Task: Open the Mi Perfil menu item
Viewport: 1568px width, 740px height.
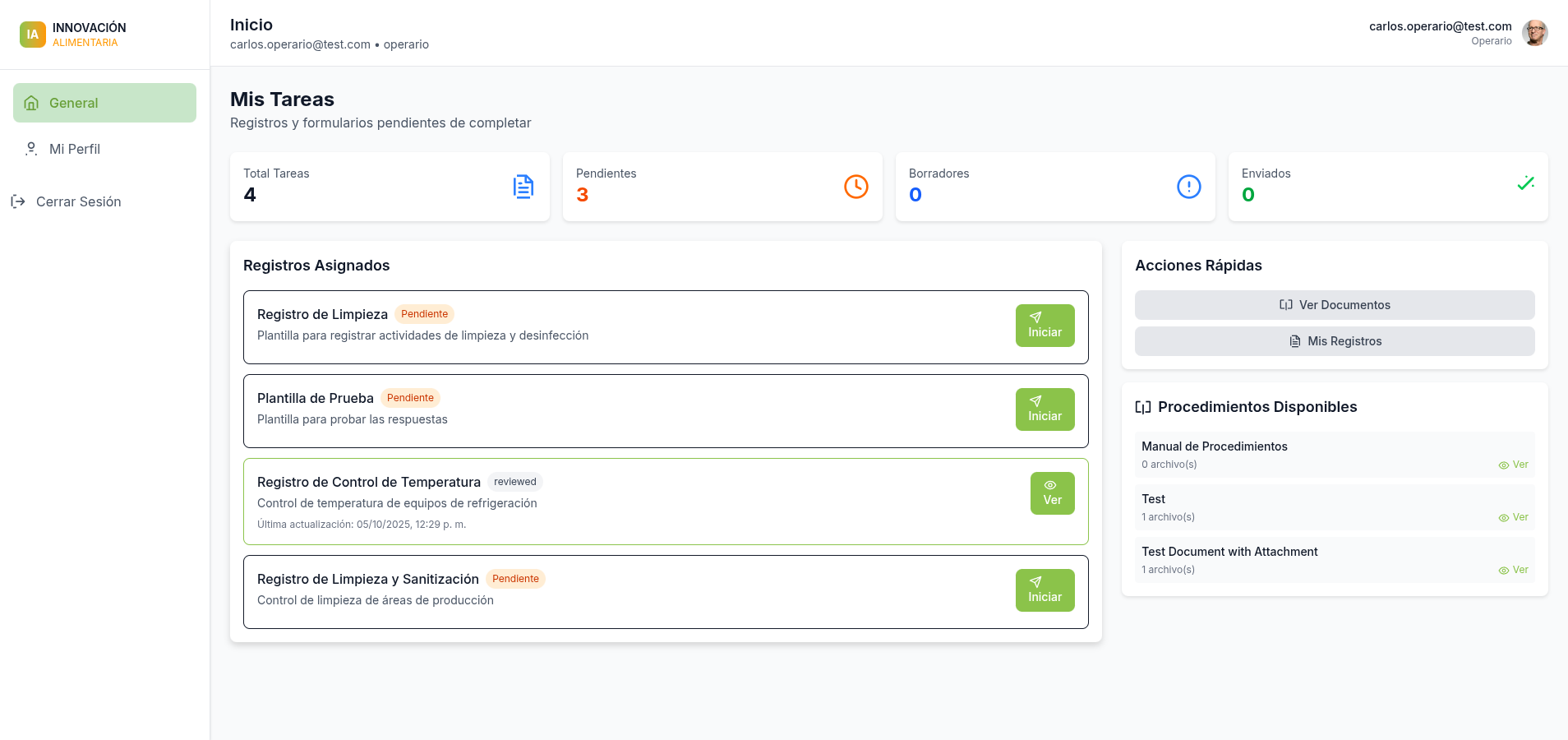Action: tap(75, 149)
